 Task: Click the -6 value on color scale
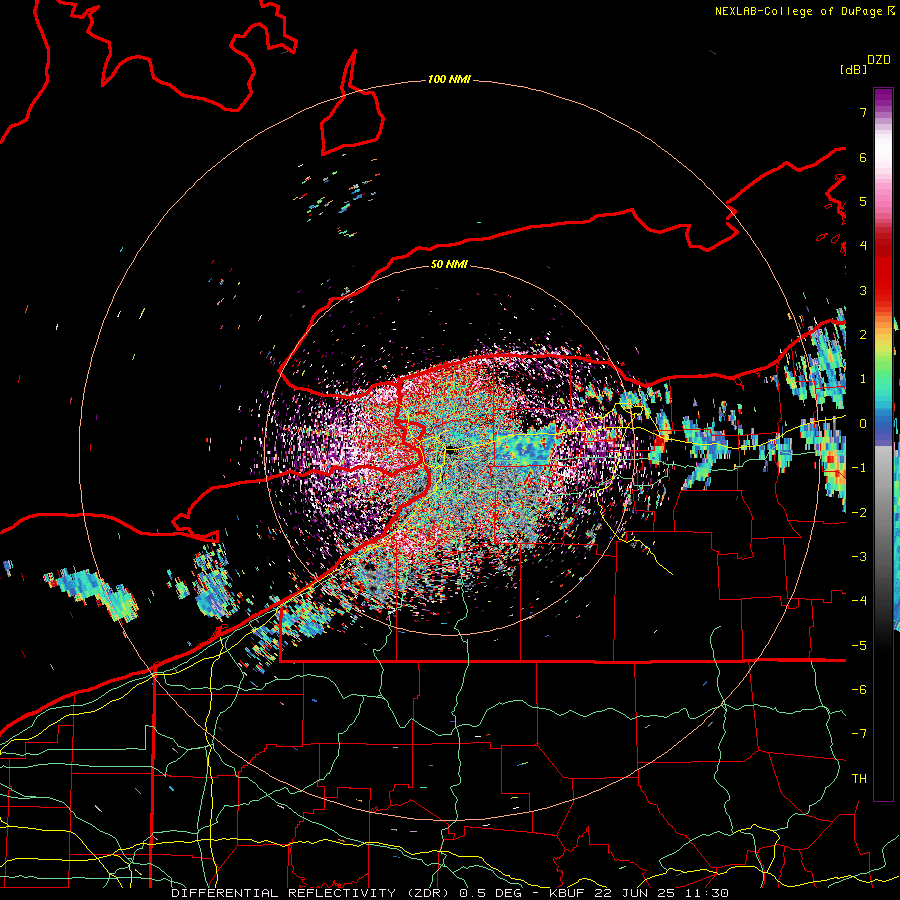tap(859, 690)
